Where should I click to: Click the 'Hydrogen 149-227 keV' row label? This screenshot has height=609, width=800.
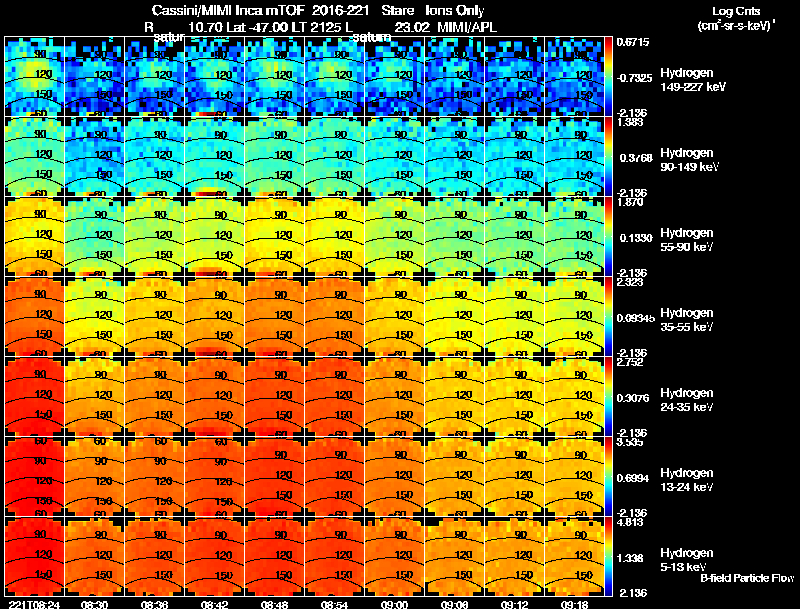tap(693, 80)
